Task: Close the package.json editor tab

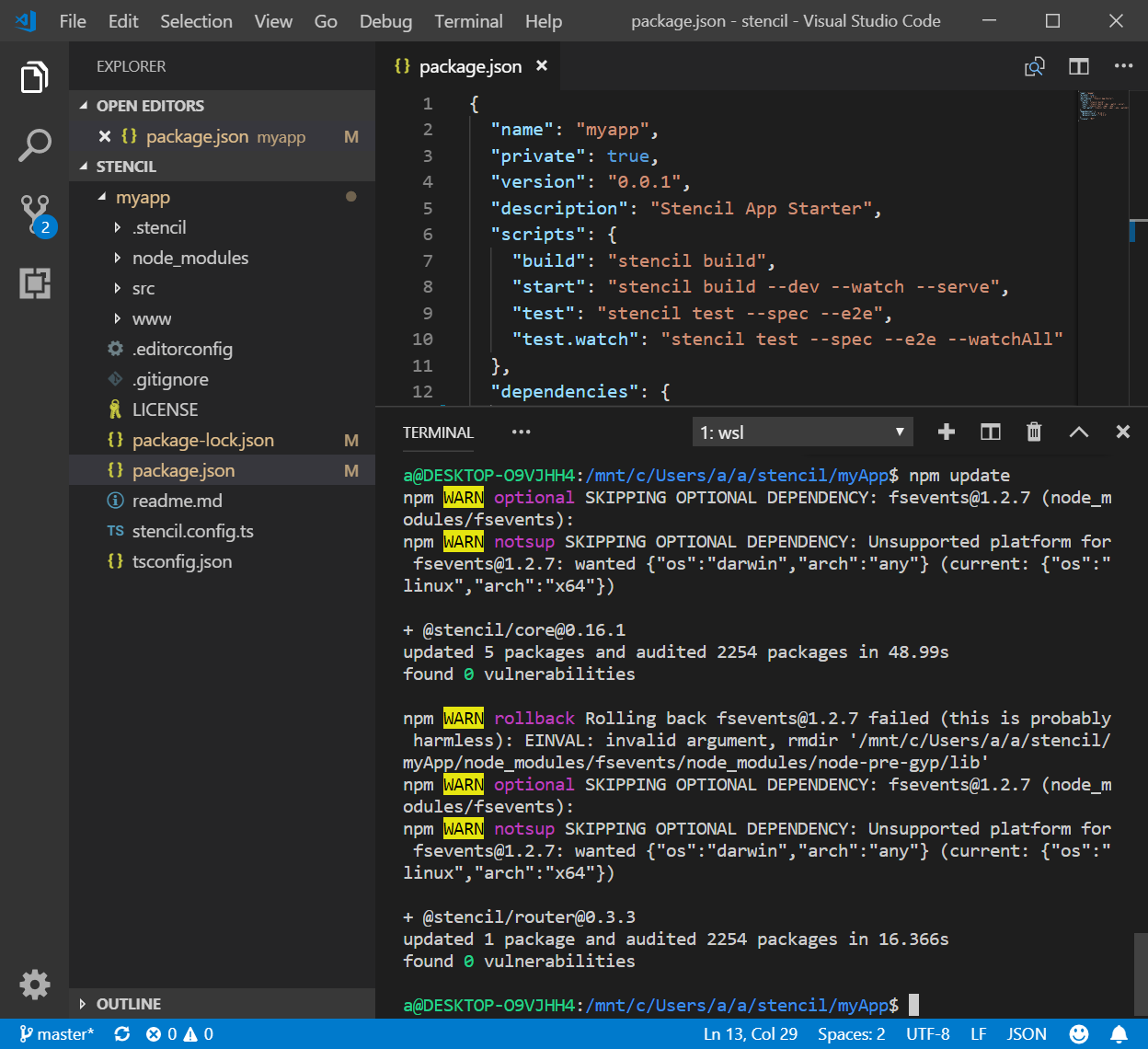Action: point(542,65)
